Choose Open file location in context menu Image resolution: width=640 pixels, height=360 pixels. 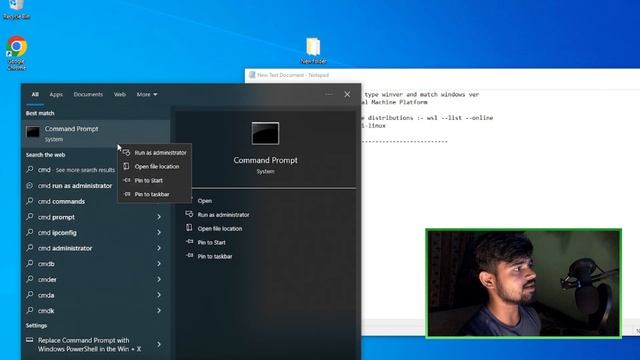coord(155,167)
